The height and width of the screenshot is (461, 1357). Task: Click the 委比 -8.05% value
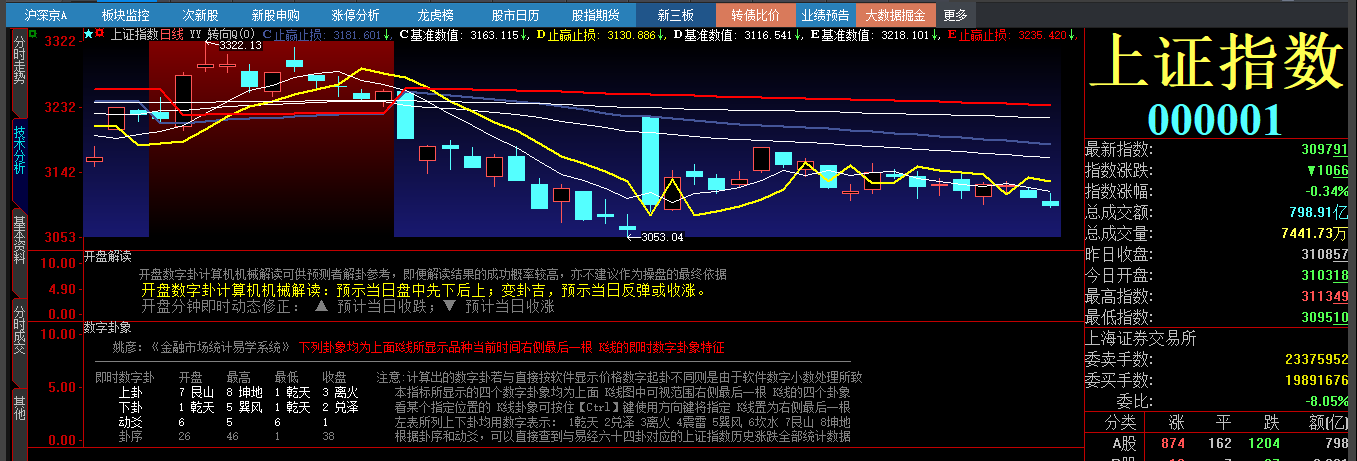[x=1326, y=401]
